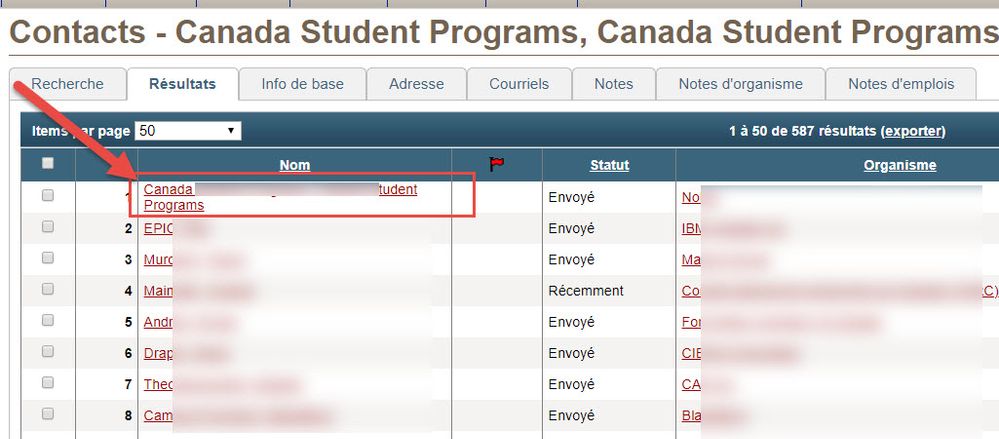Image resolution: width=999 pixels, height=439 pixels.
Task: View the Notes d'emplois tab
Action: tap(901, 84)
